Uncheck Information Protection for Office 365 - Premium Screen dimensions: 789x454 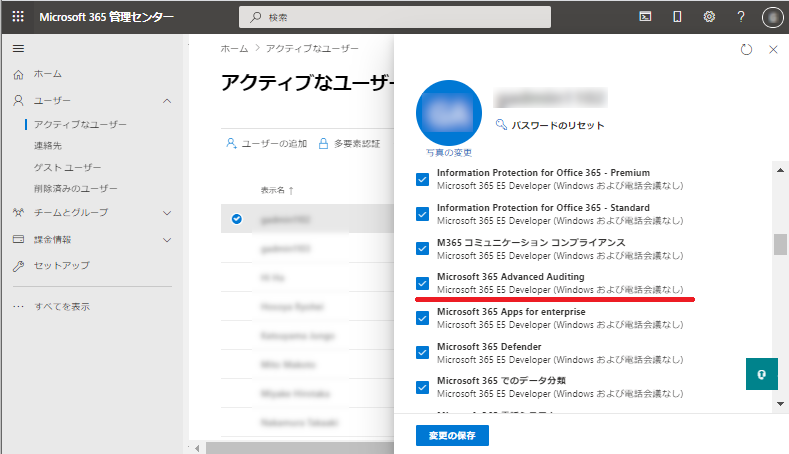coord(422,179)
